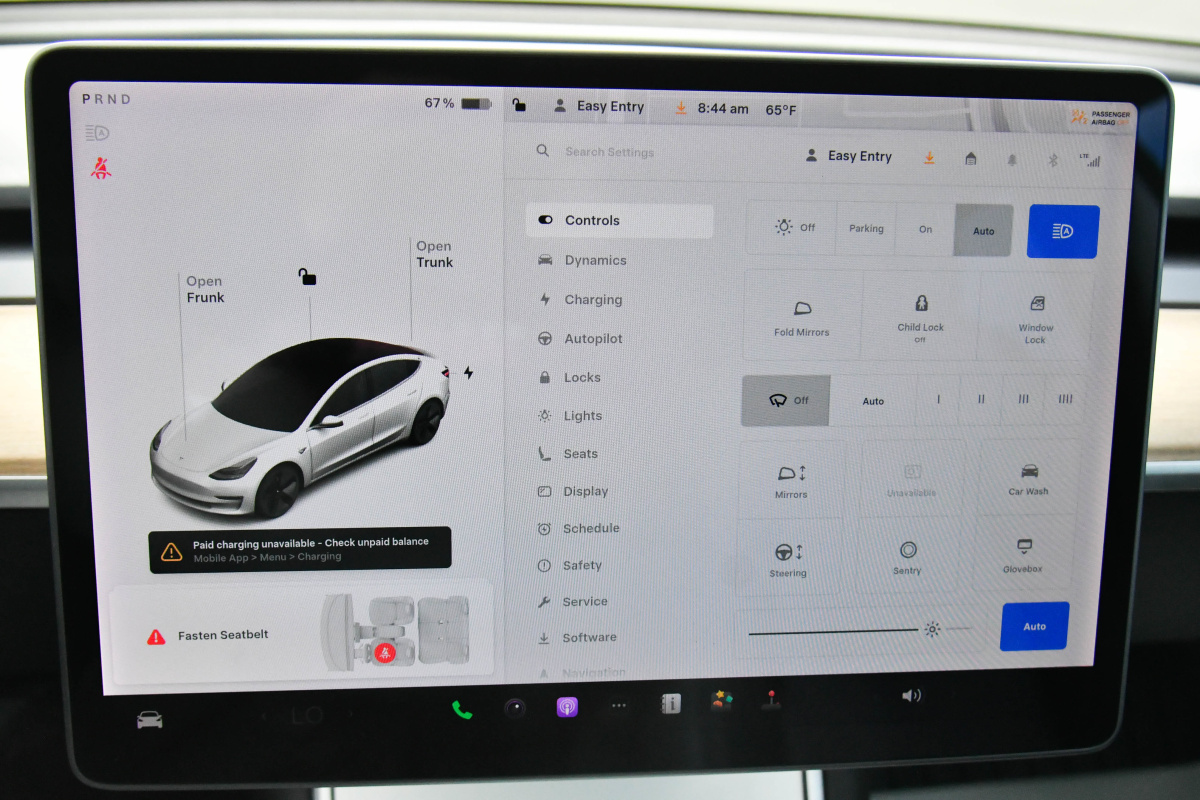This screenshot has height=800, width=1200.
Task: Set headlights to Auto
Action: click(x=984, y=231)
